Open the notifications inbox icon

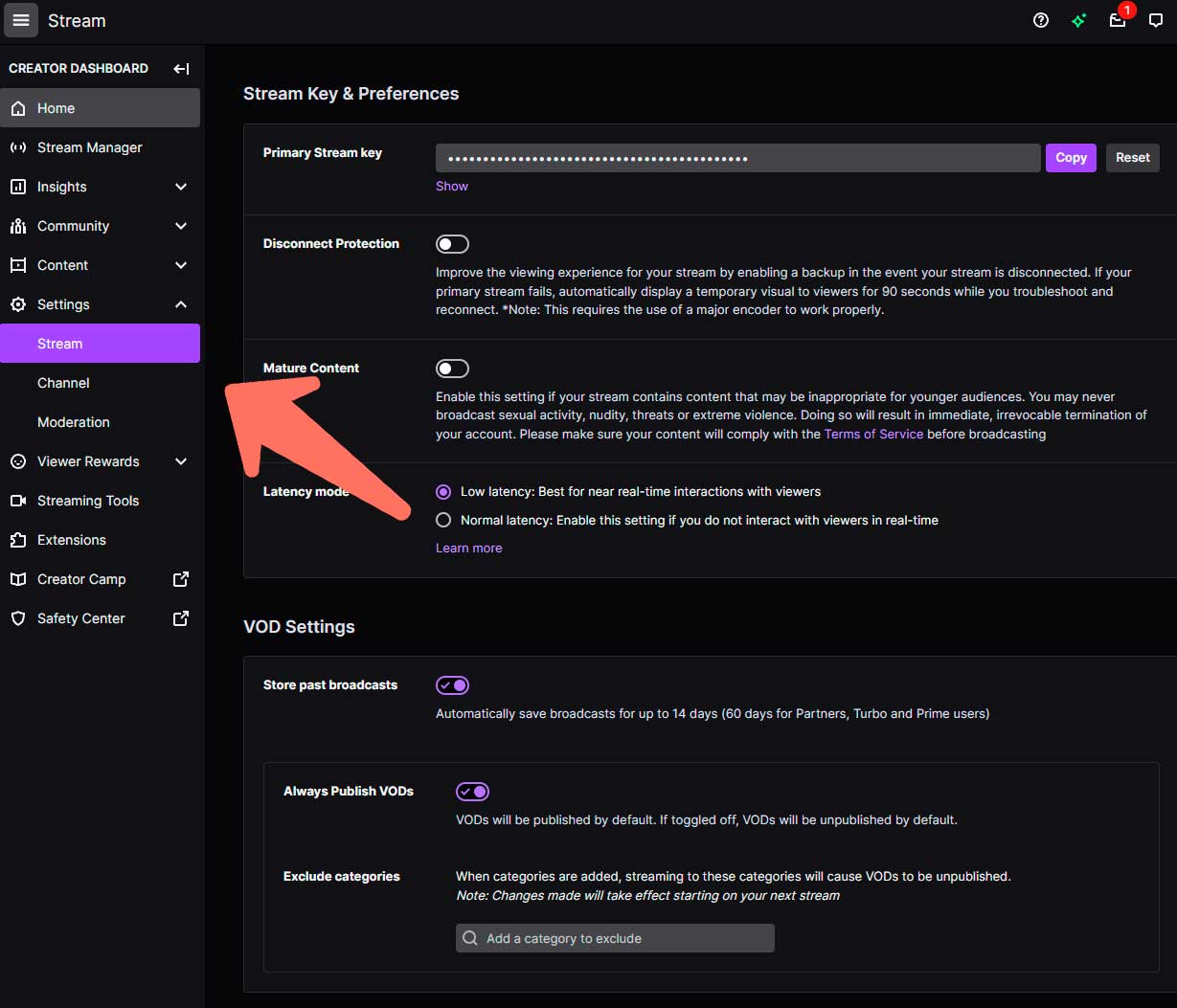(1118, 20)
